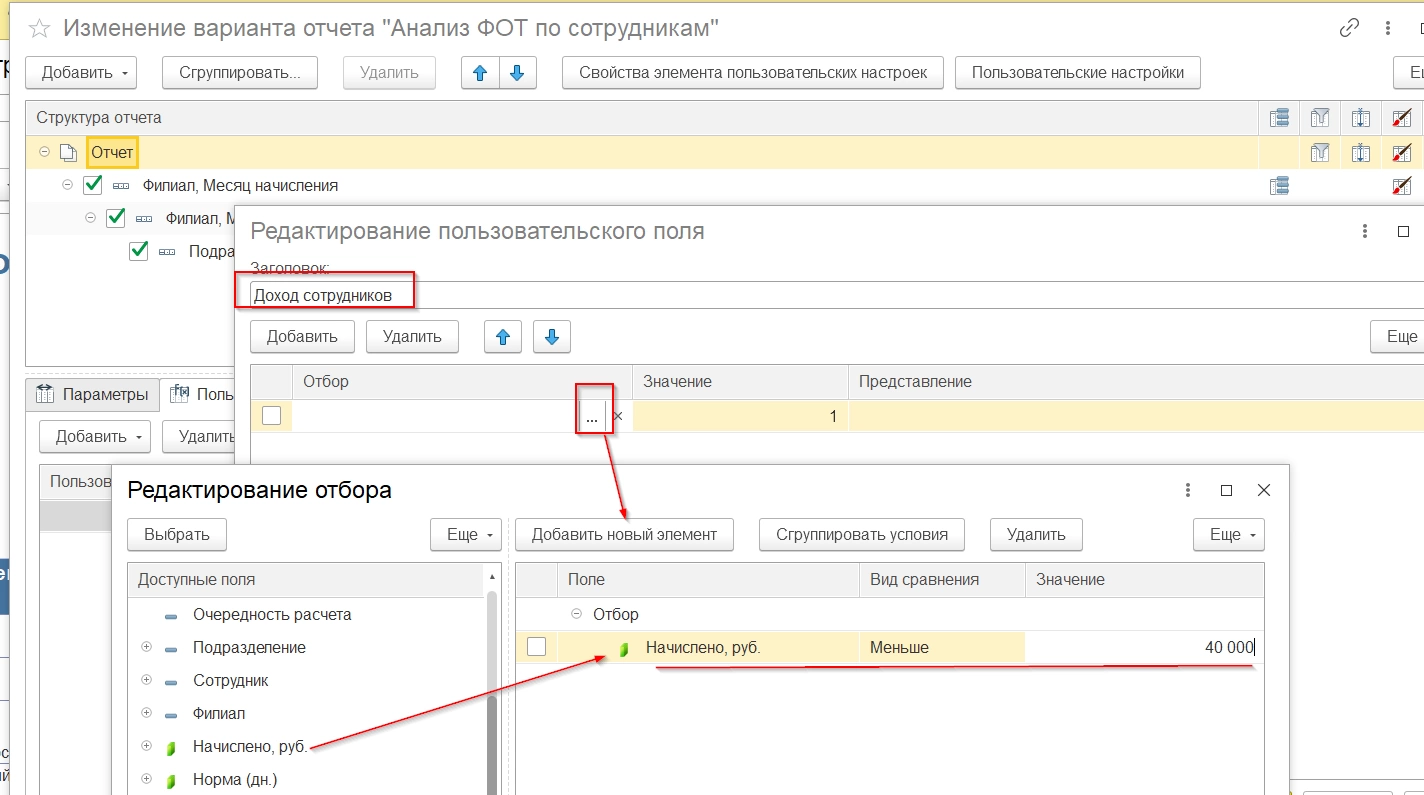Click the Норма (дн.) field icon
Image resolution: width=1424 pixels, height=795 pixels.
(171, 780)
